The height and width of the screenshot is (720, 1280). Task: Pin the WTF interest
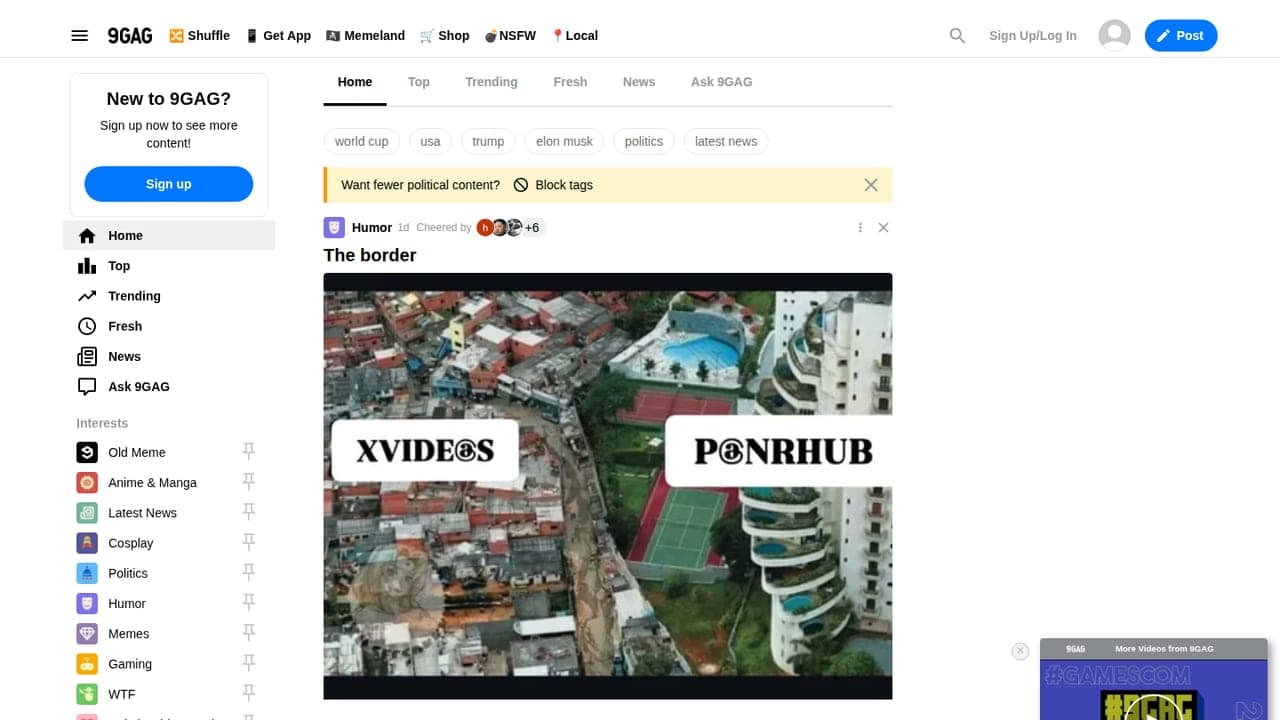pos(249,694)
